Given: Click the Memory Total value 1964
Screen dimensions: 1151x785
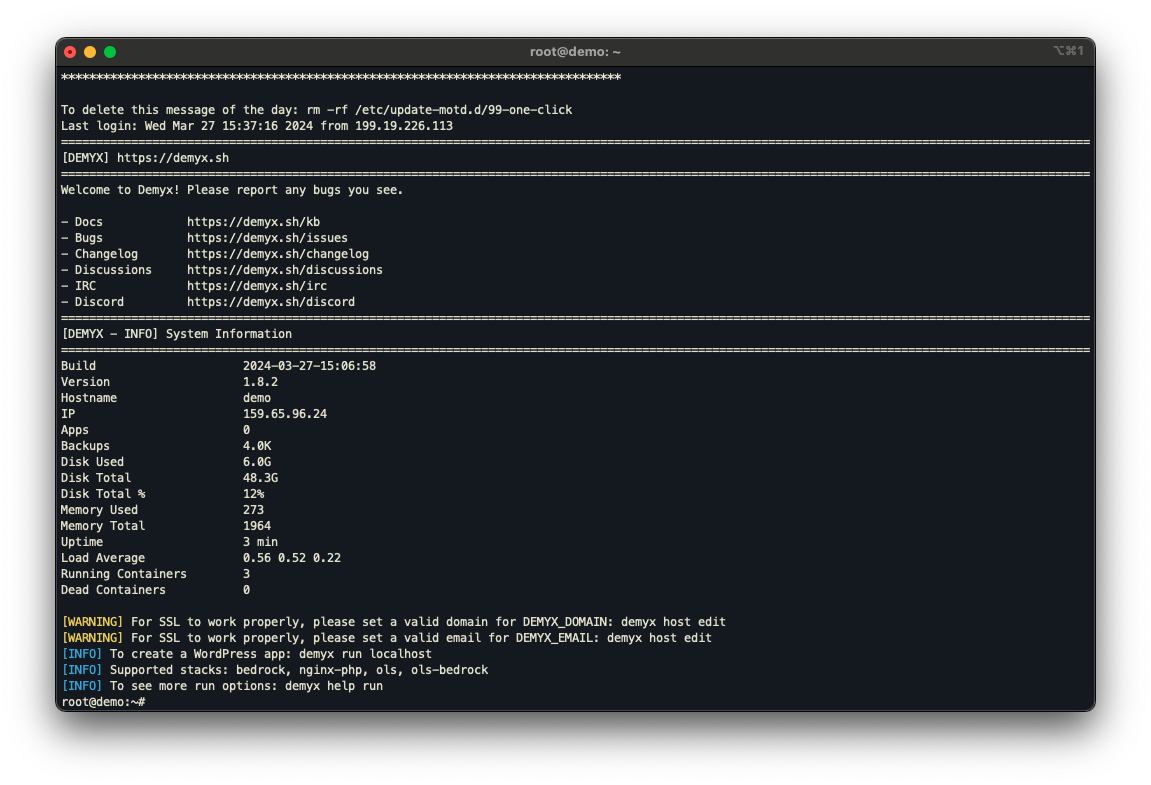Looking at the screenshot, I should [x=257, y=526].
